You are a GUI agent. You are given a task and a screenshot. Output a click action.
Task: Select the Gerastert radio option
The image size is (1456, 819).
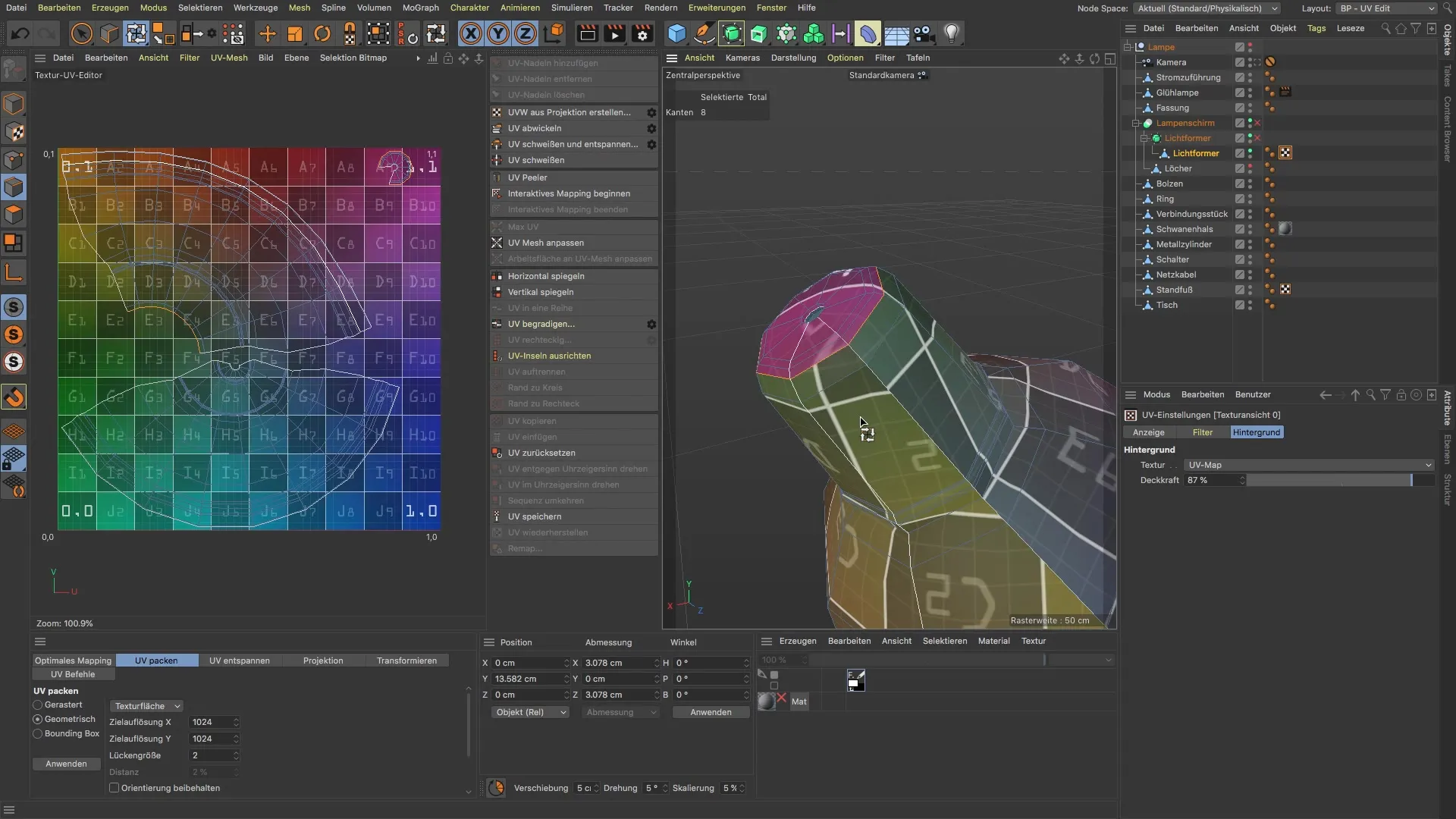pos(38,704)
